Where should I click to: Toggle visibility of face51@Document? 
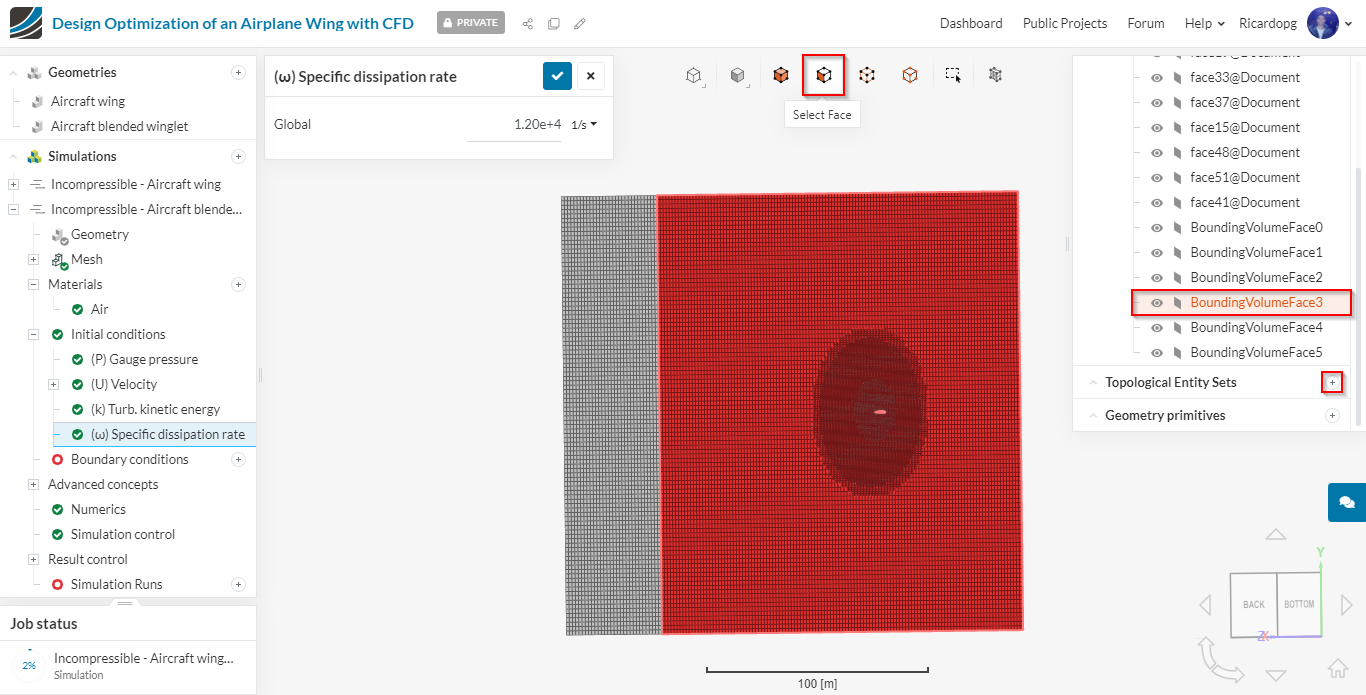pos(1157,177)
